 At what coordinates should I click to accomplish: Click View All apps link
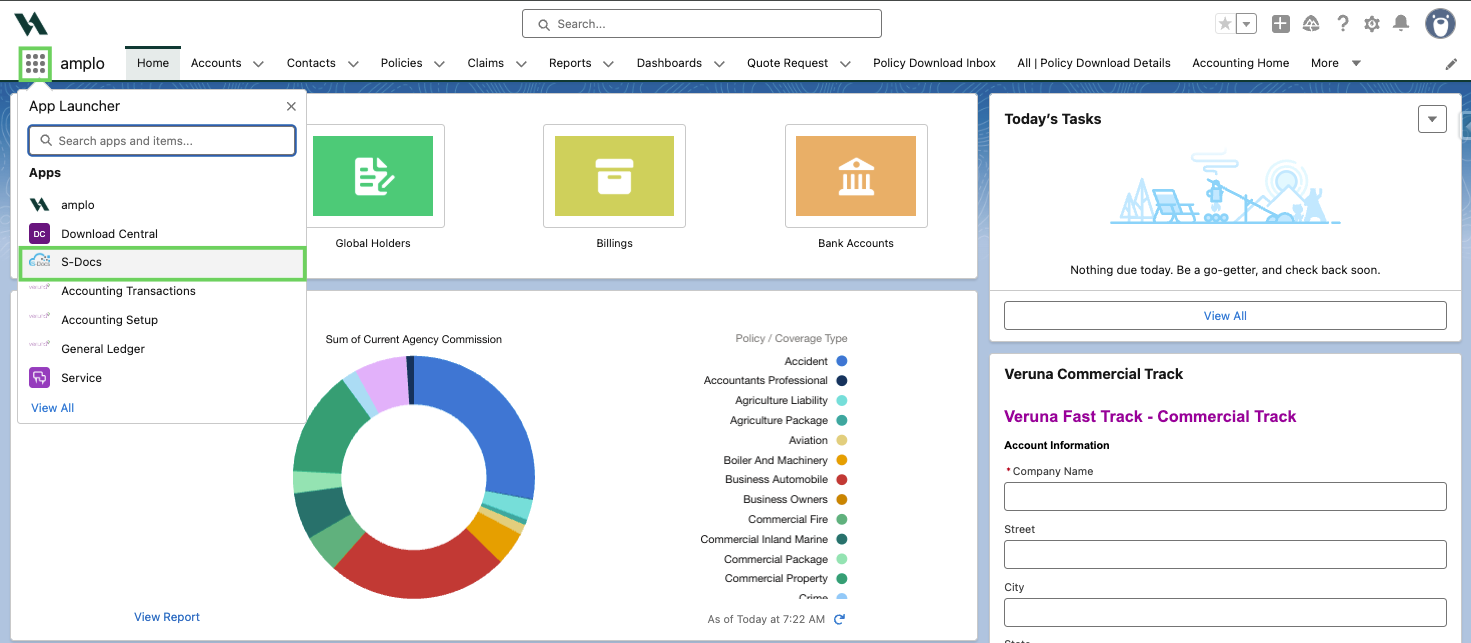pos(53,408)
